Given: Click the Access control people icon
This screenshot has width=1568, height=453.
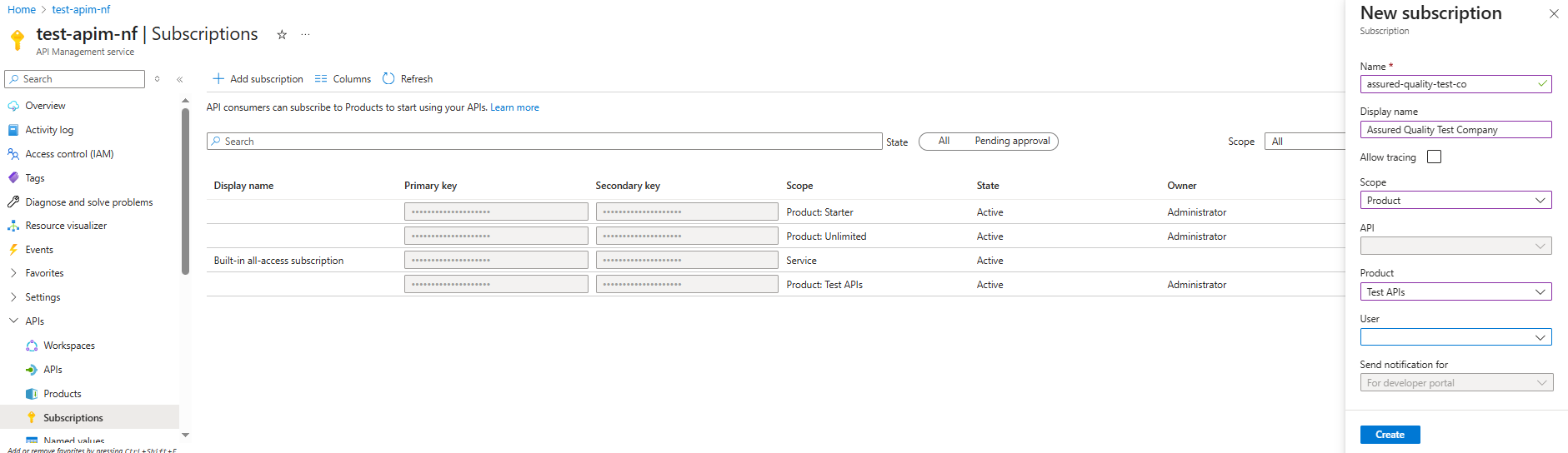Looking at the screenshot, I should click(x=13, y=154).
